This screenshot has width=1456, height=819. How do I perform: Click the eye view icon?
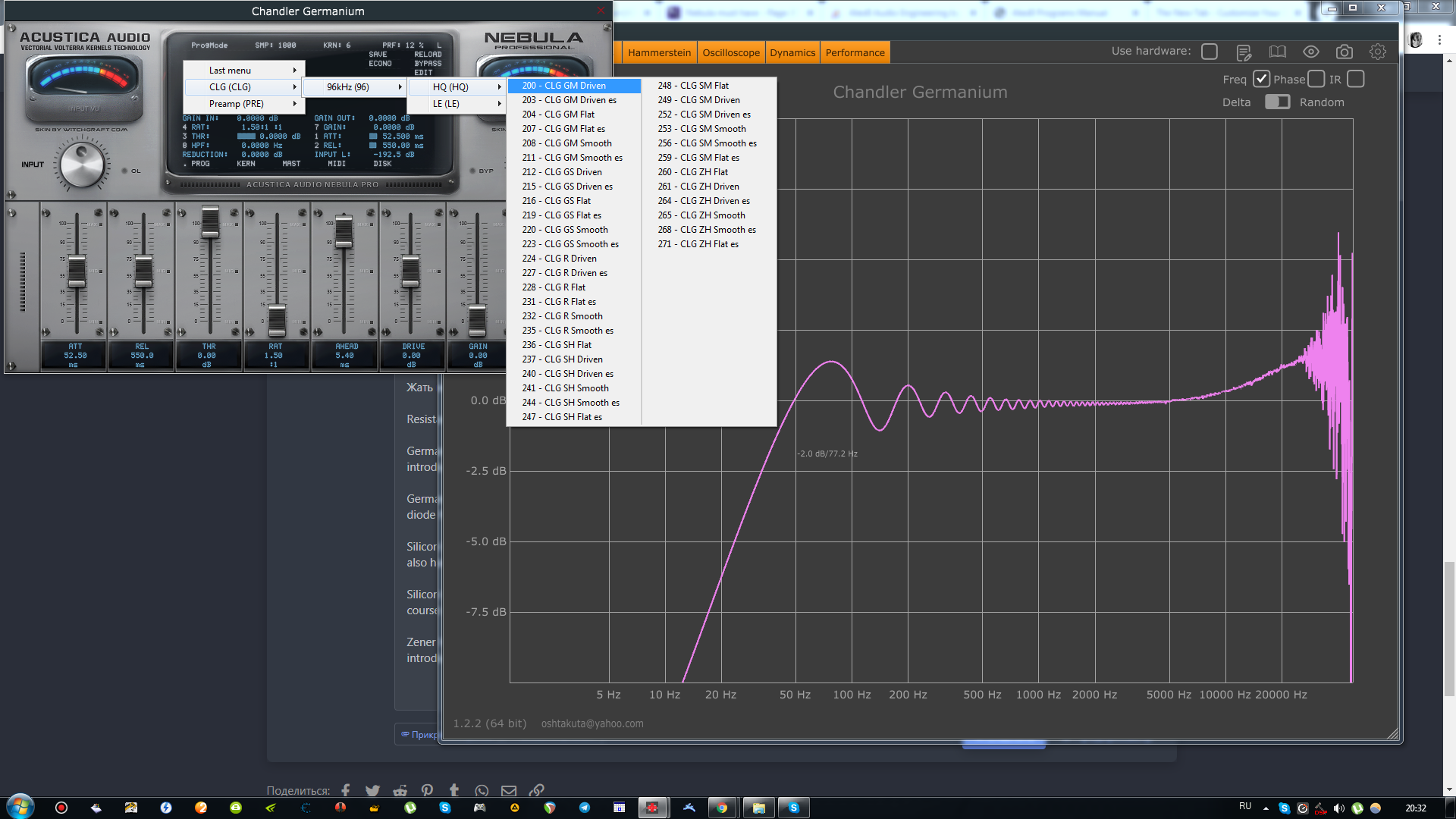coord(1311,52)
